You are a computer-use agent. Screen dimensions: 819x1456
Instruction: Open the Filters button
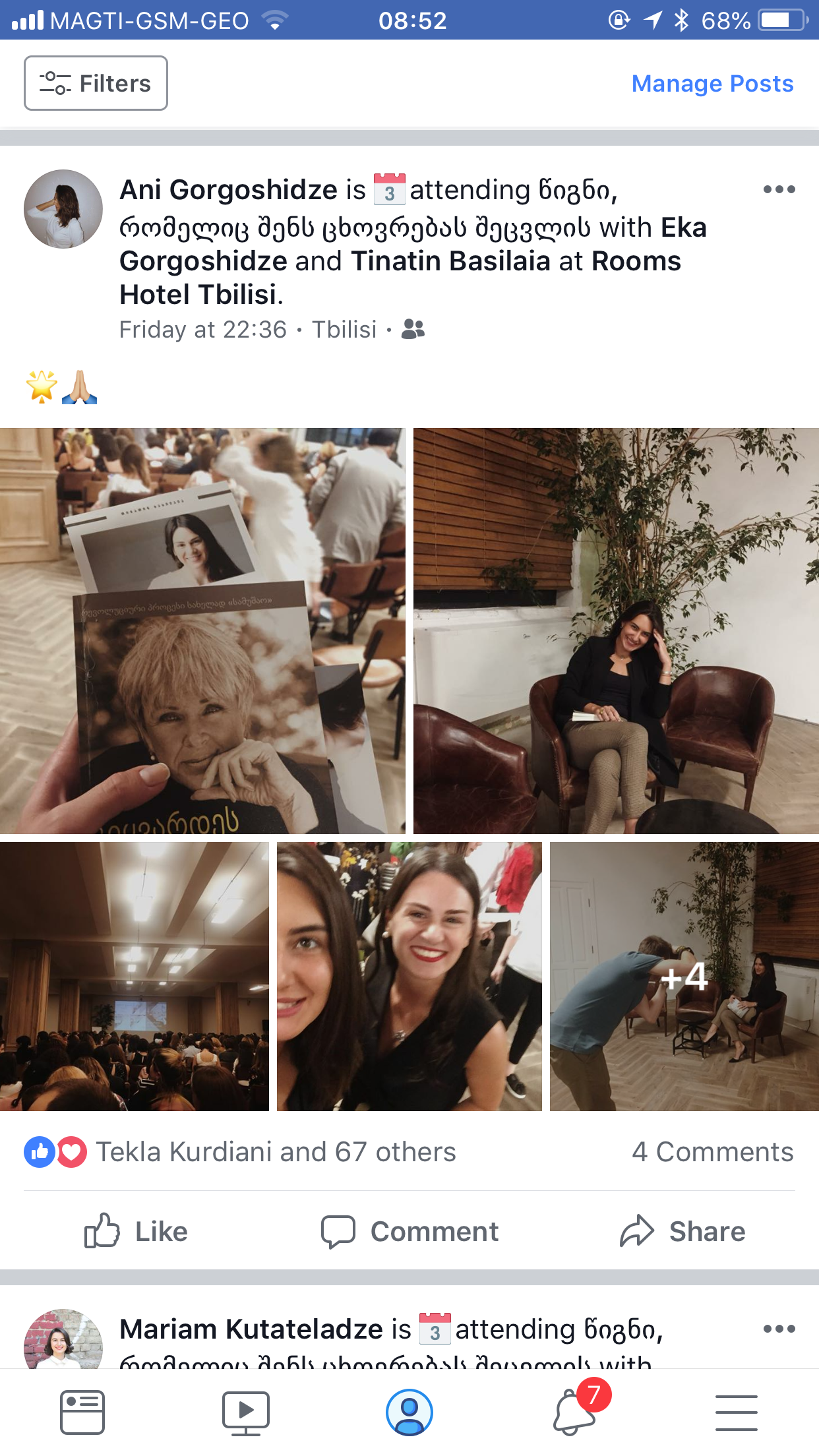tap(96, 83)
